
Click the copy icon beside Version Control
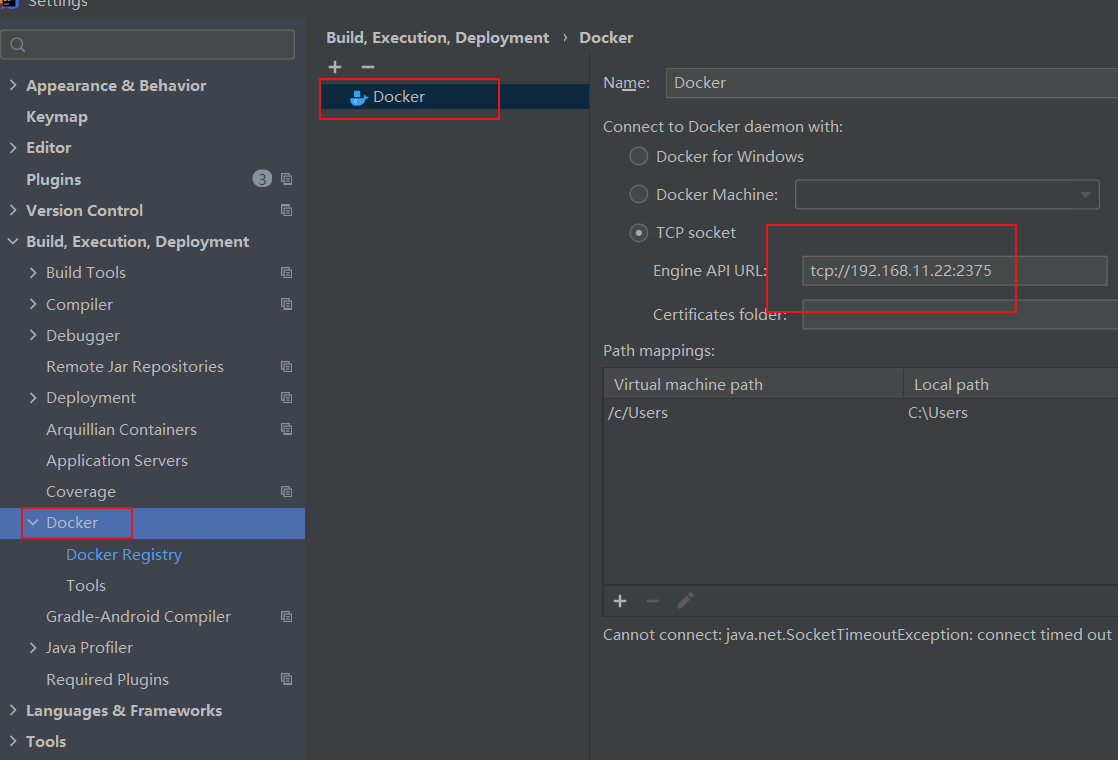pos(287,210)
